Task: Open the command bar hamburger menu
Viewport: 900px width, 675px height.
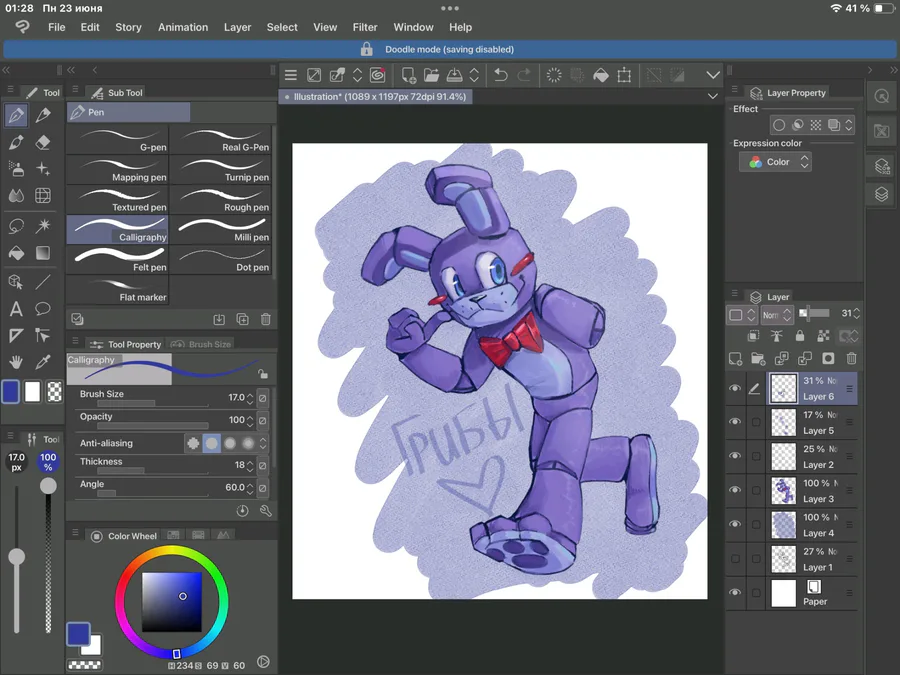Action: pyautogui.click(x=291, y=75)
